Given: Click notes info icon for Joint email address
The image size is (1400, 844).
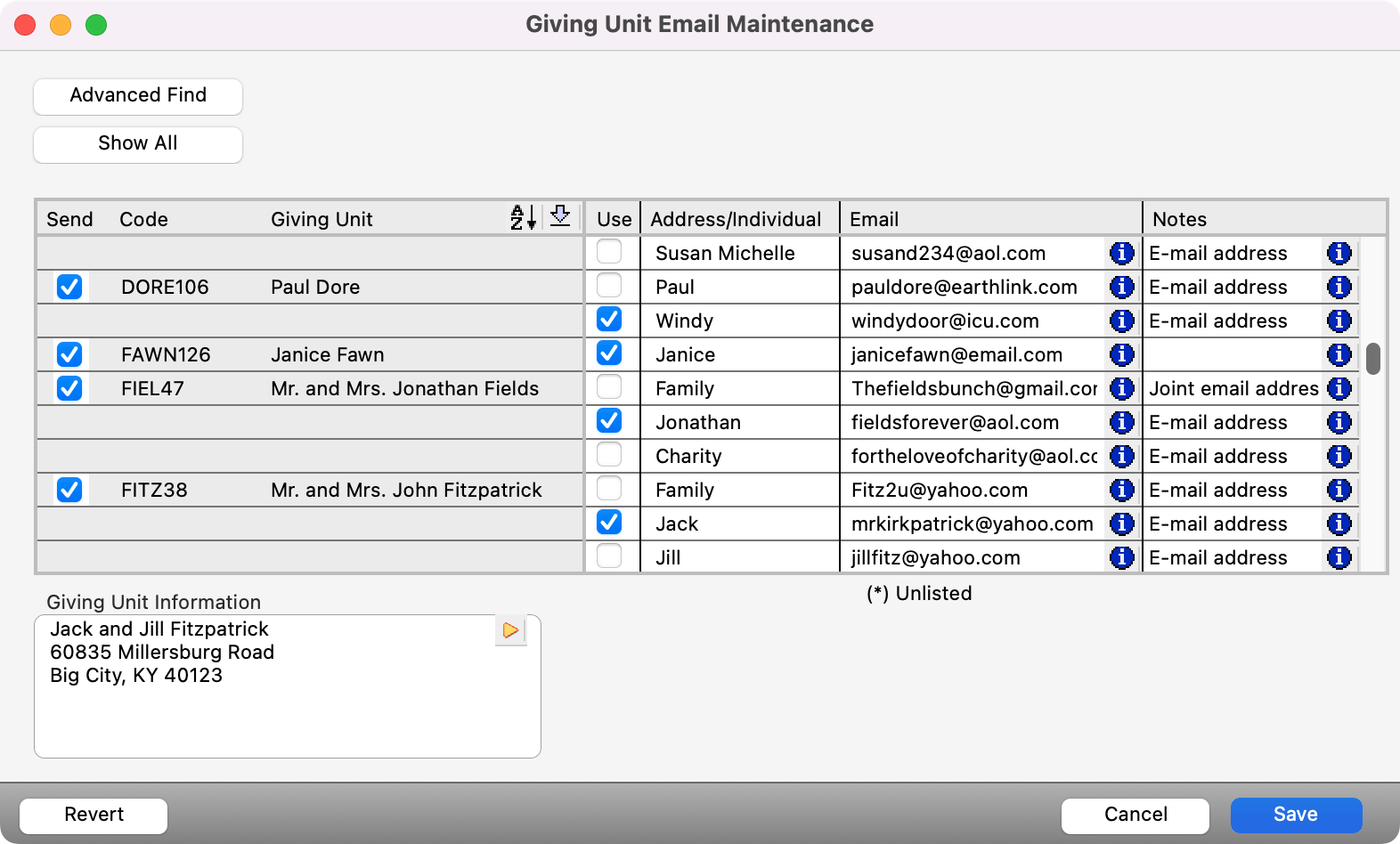Looking at the screenshot, I should click(1339, 388).
